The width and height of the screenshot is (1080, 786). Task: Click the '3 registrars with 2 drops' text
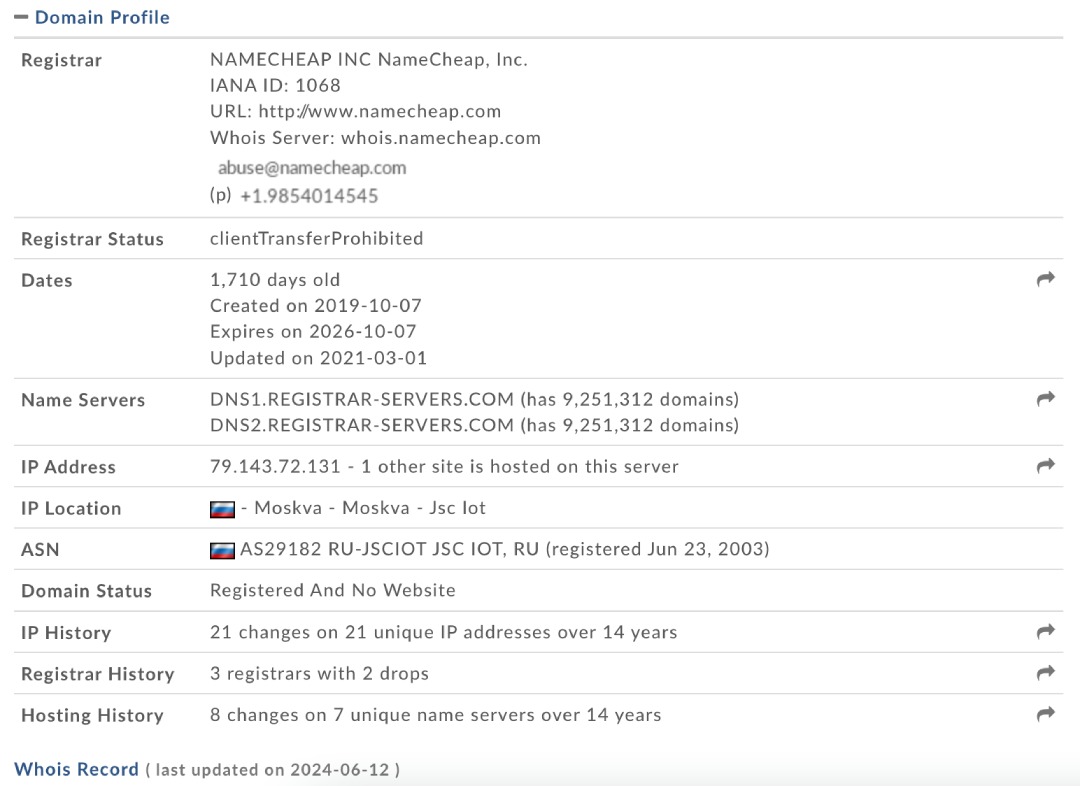pyautogui.click(x=319, y=673)
